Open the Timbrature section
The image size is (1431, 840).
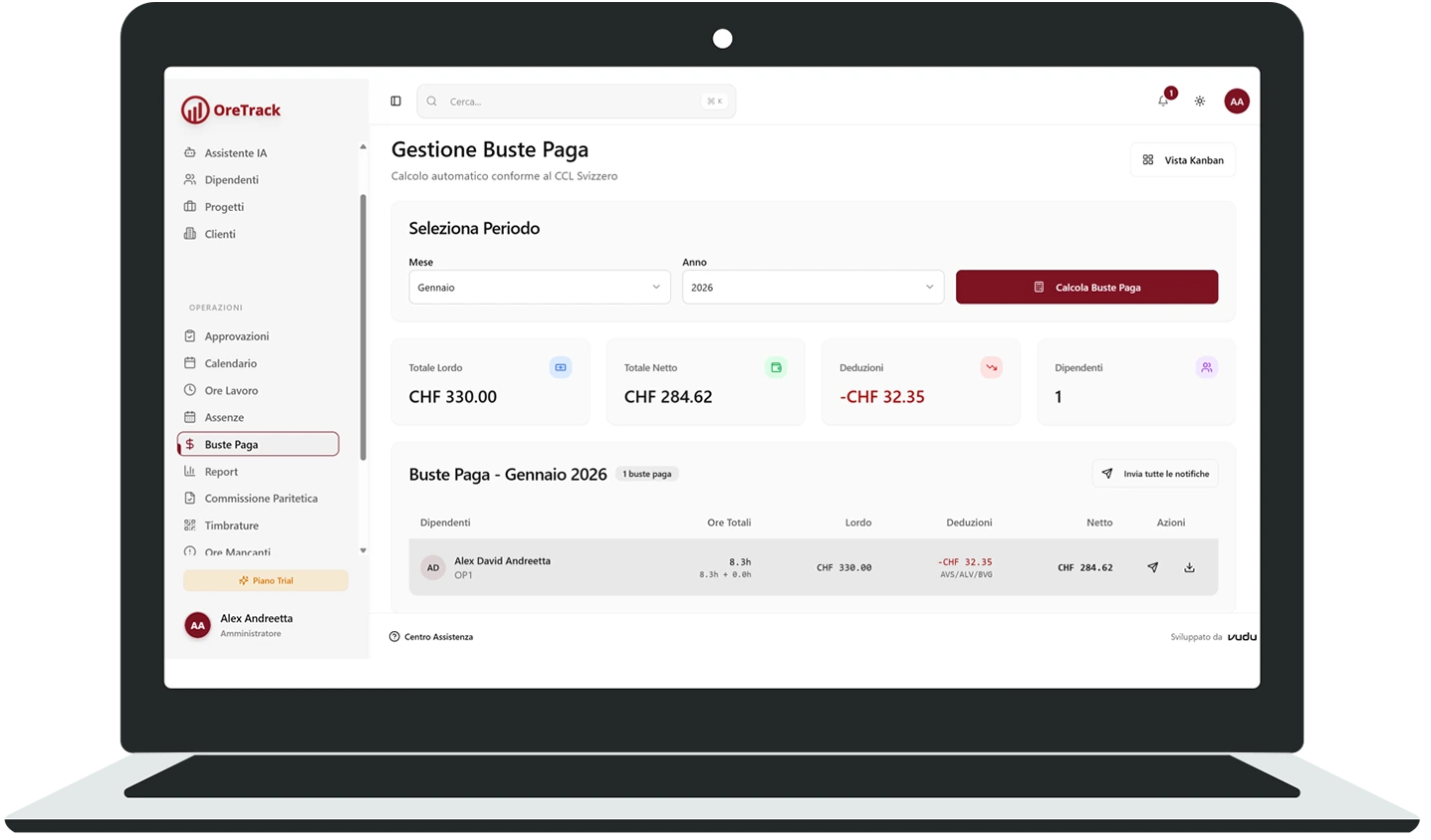(231, 525)
